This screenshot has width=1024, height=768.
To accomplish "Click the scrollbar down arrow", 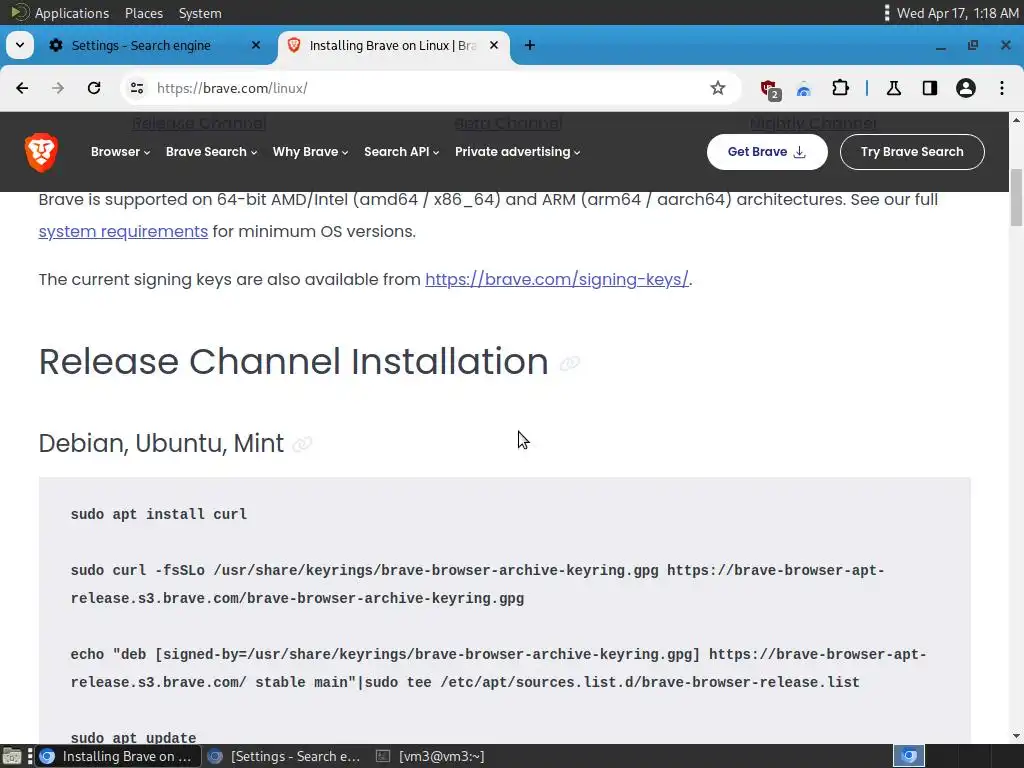I will click(1016, 736).
